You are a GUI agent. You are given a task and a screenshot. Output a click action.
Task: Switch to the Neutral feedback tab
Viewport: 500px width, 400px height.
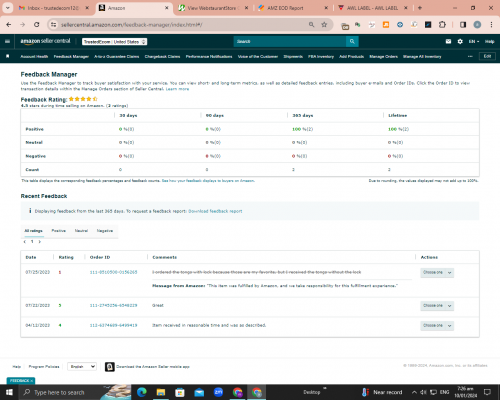click(81, 231)
